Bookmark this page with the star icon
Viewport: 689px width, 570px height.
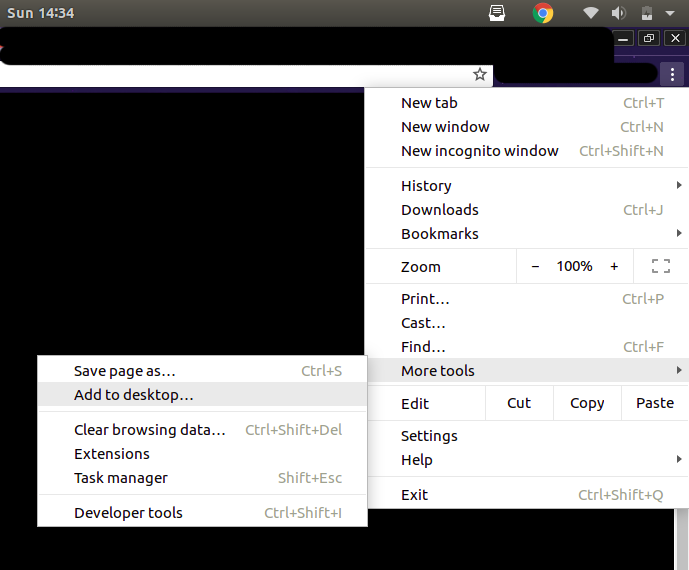[x=479, y=74]
